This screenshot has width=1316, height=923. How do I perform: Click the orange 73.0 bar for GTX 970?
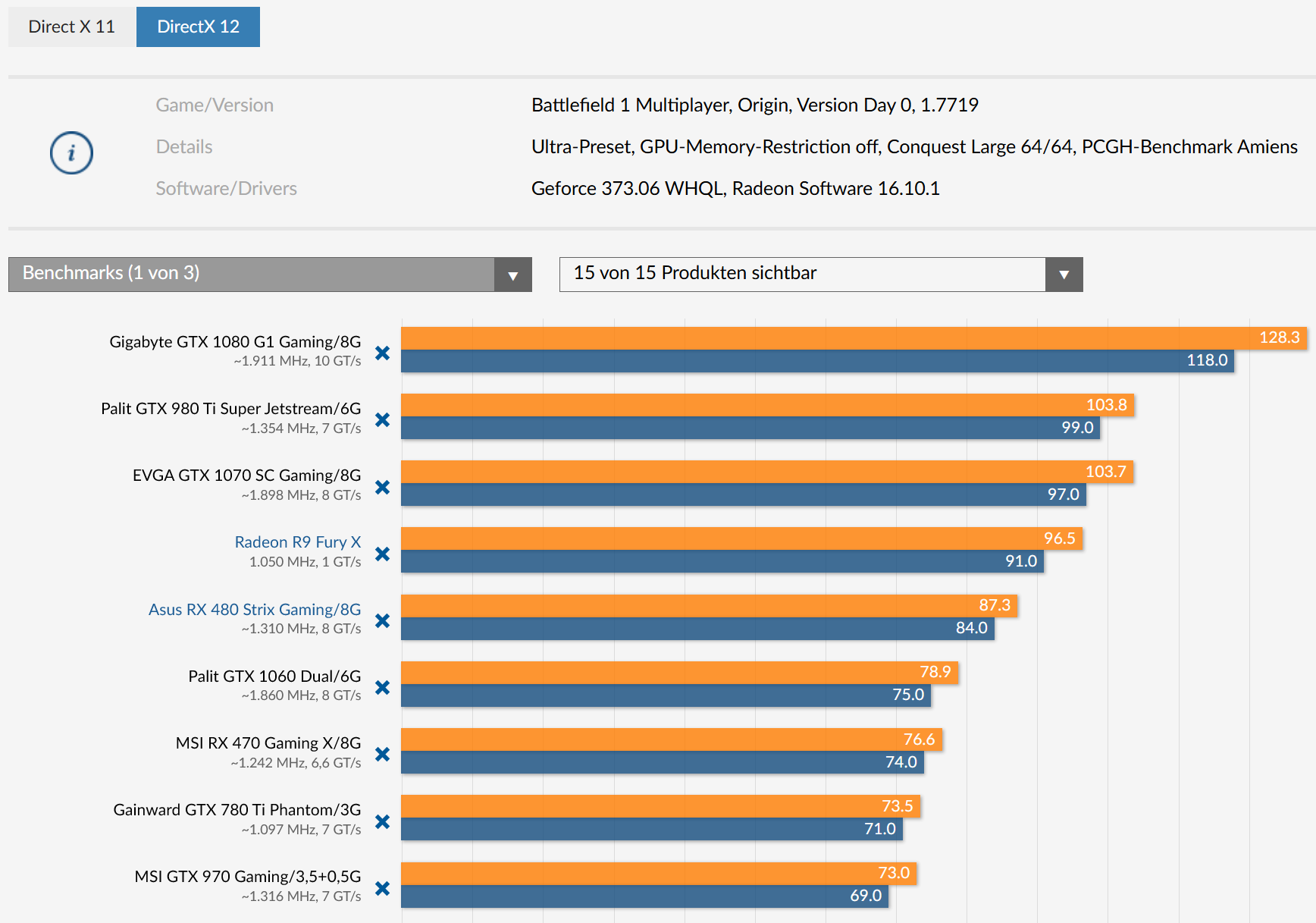[658, 873]
